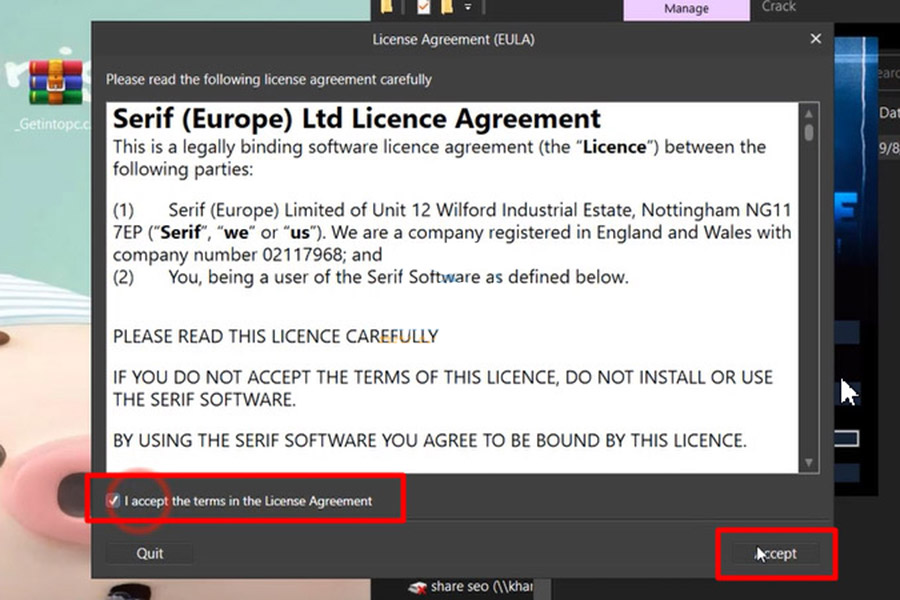
Task: Click the license text scrollbar up arrow
Action: tap(809, 114)
